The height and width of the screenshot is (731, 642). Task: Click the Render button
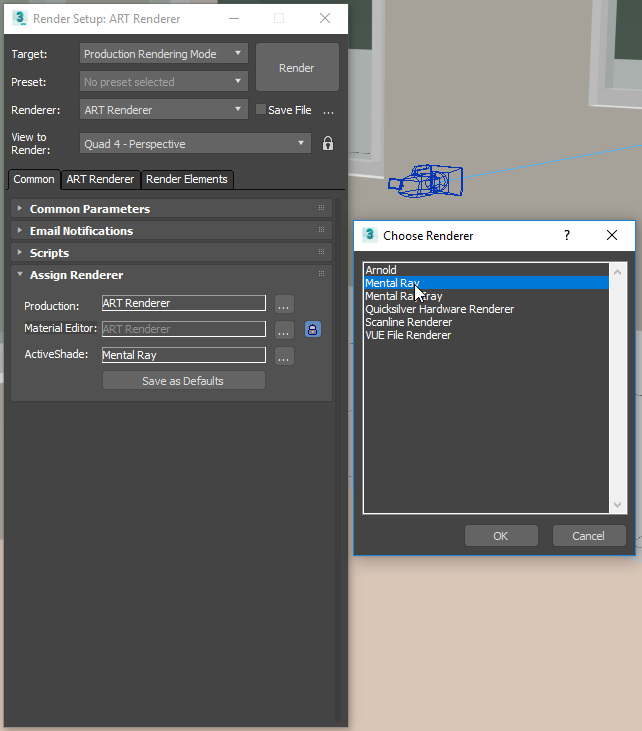tap(297, 68)
